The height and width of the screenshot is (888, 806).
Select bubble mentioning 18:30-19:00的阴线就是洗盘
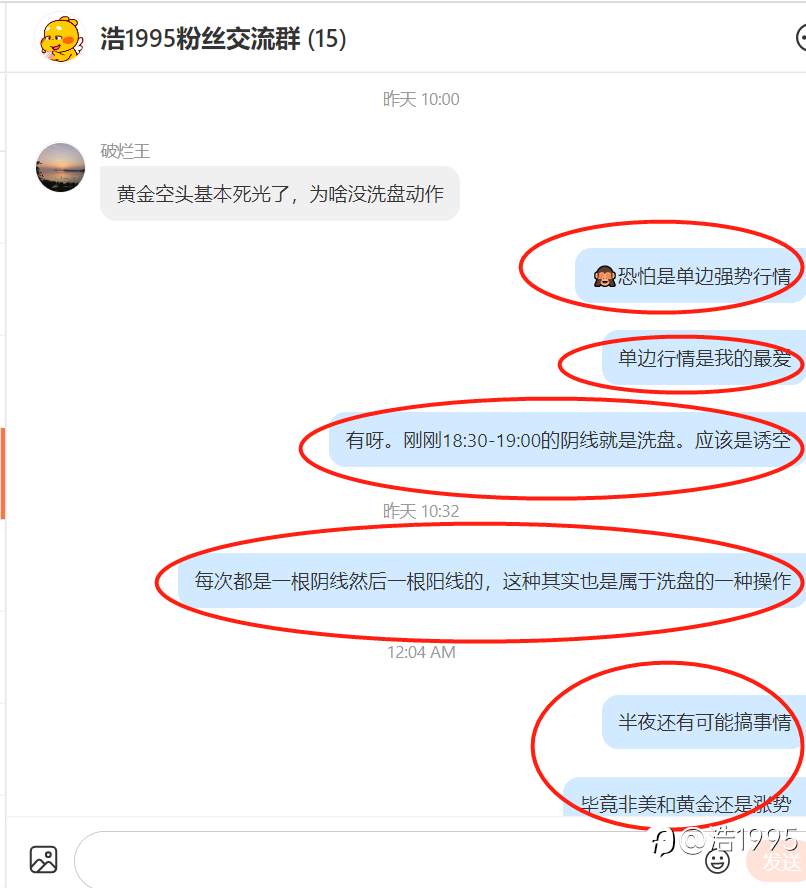point(568,440)
